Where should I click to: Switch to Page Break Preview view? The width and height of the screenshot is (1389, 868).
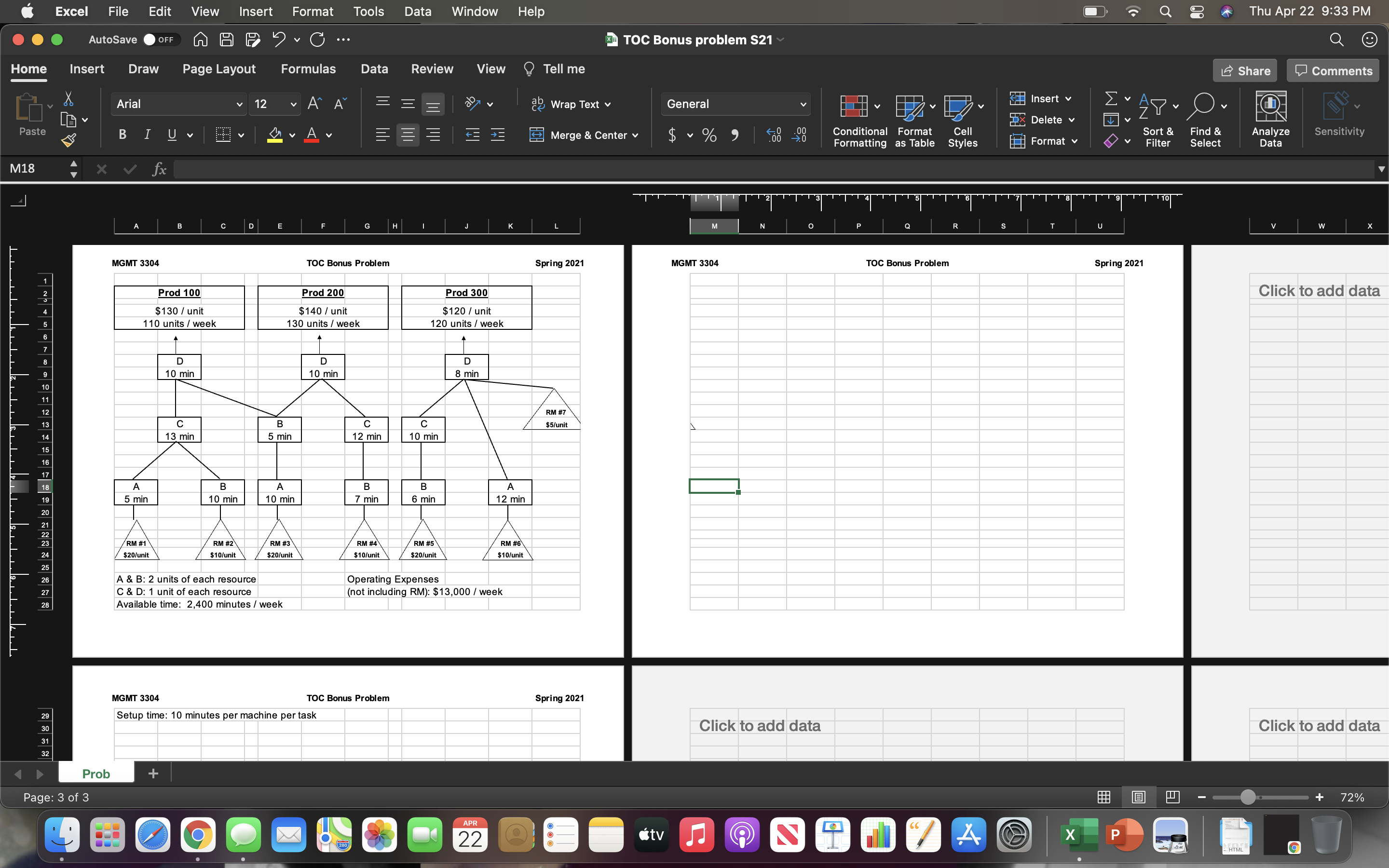pos(1172,797)
